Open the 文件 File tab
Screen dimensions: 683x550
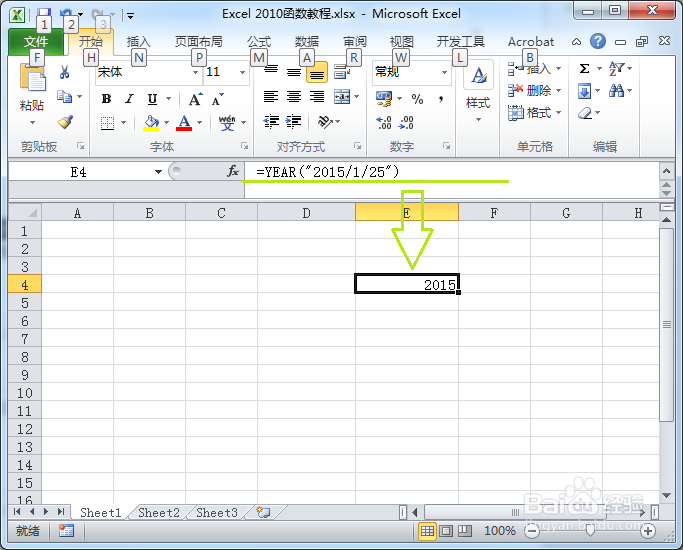point(36,42)
